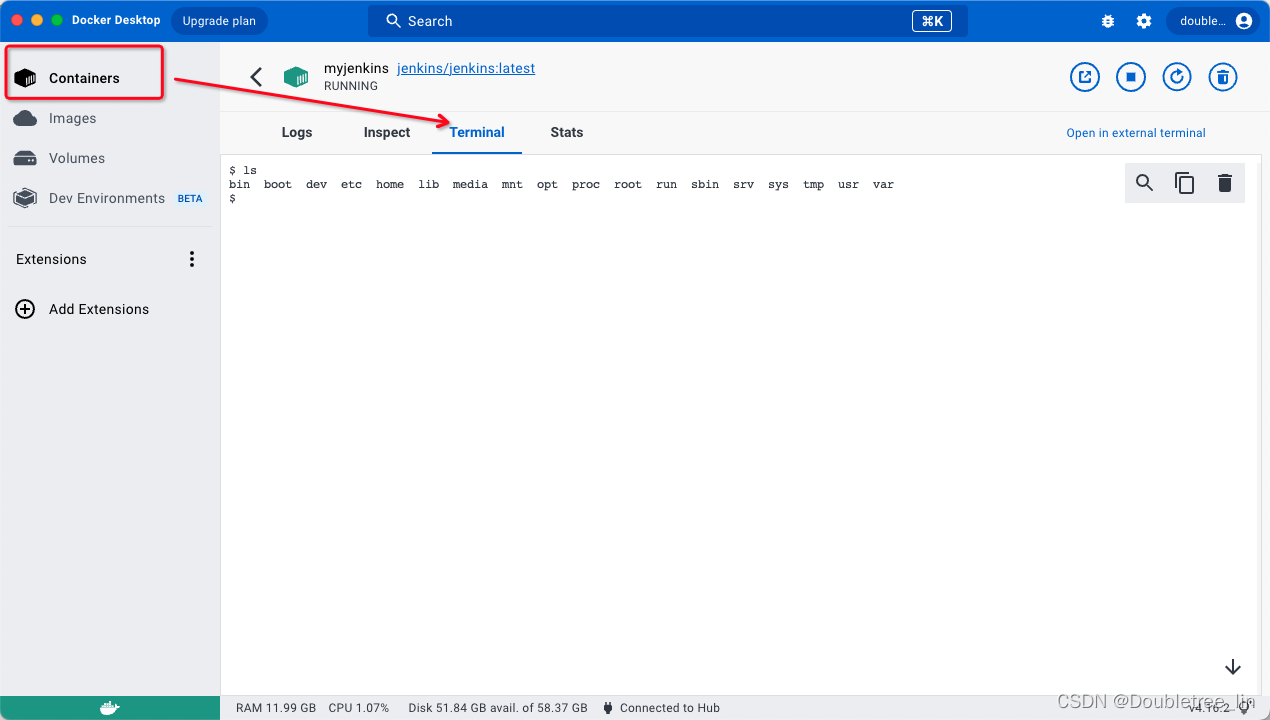Switch to the Inspect tab
This screenshot has width=1270, height=720.
[x=387, y=132]
